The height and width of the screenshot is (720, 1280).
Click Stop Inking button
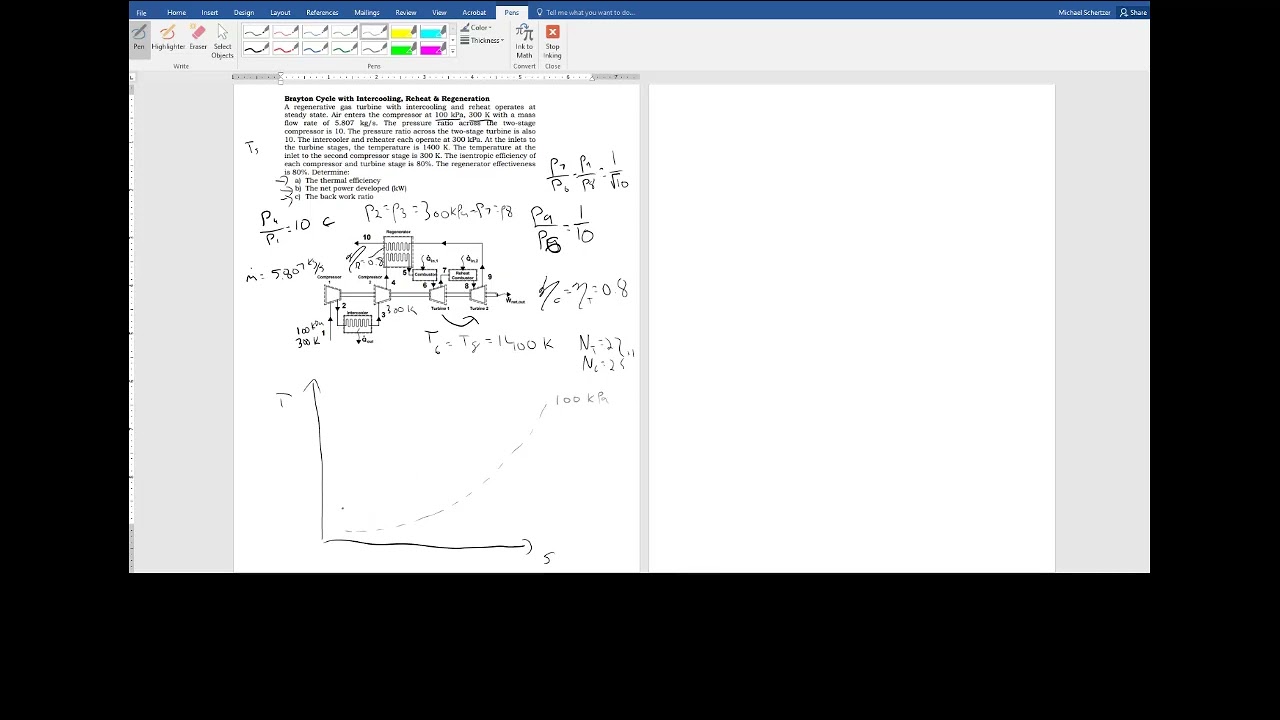[552, 41]
